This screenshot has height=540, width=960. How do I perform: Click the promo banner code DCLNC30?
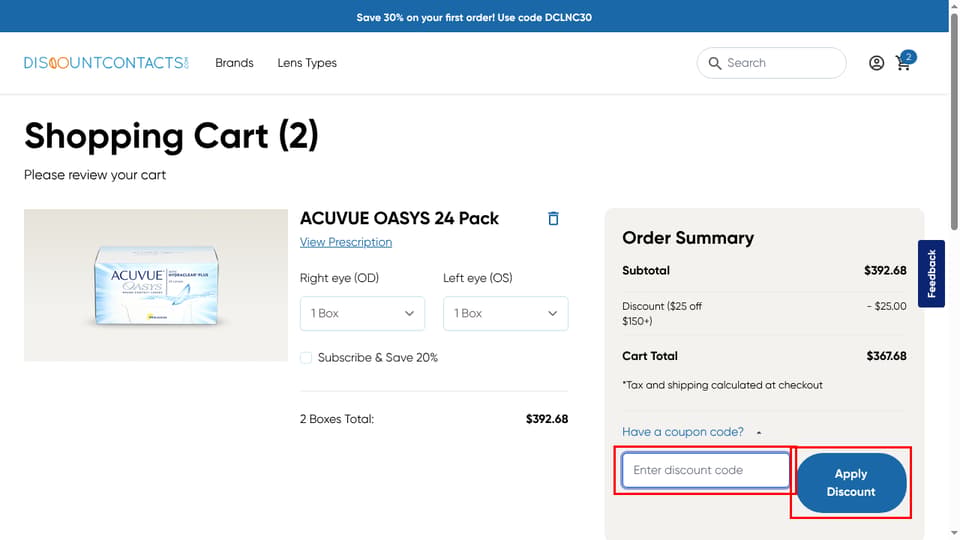[568, 17]
